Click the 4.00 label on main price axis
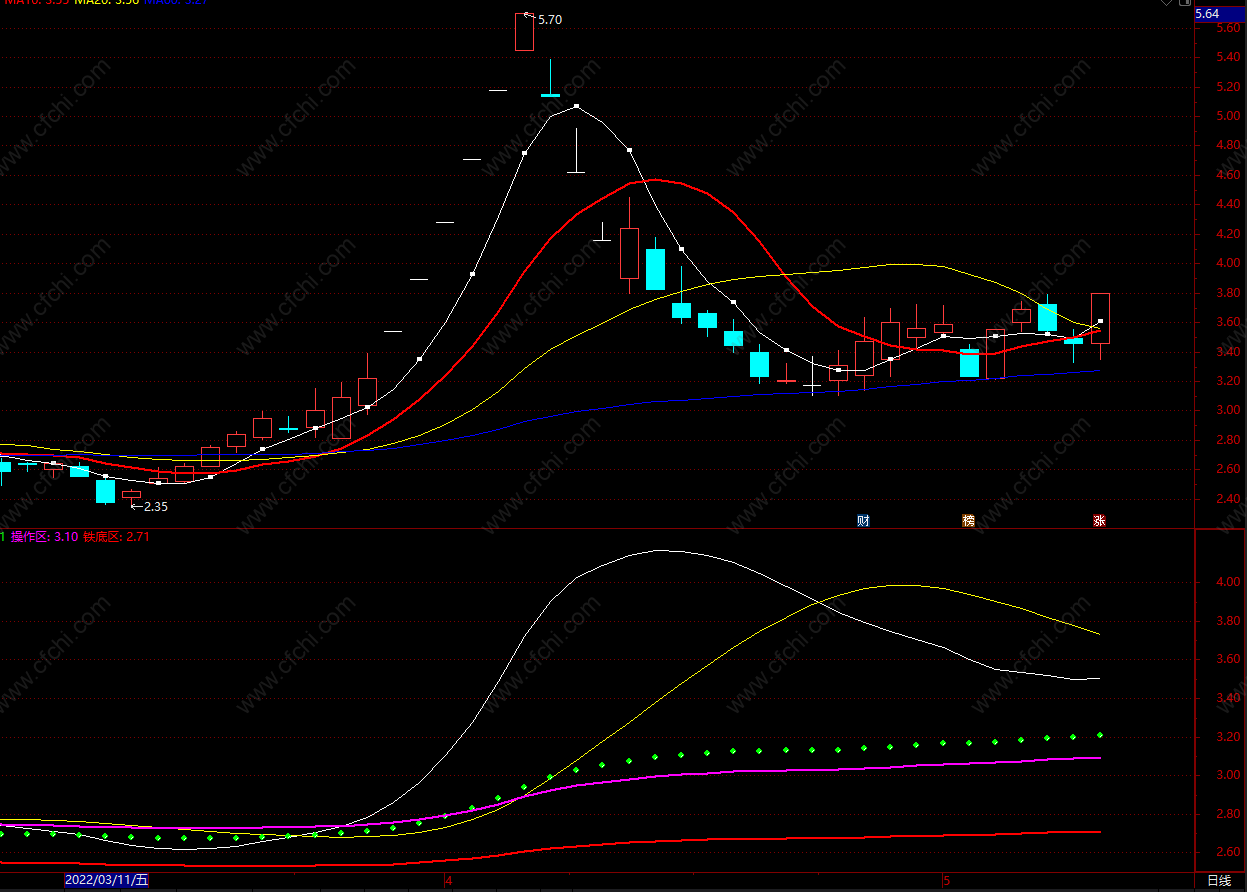The width and height of the screenshot is (1247, 892). [x=1228, y=264]
